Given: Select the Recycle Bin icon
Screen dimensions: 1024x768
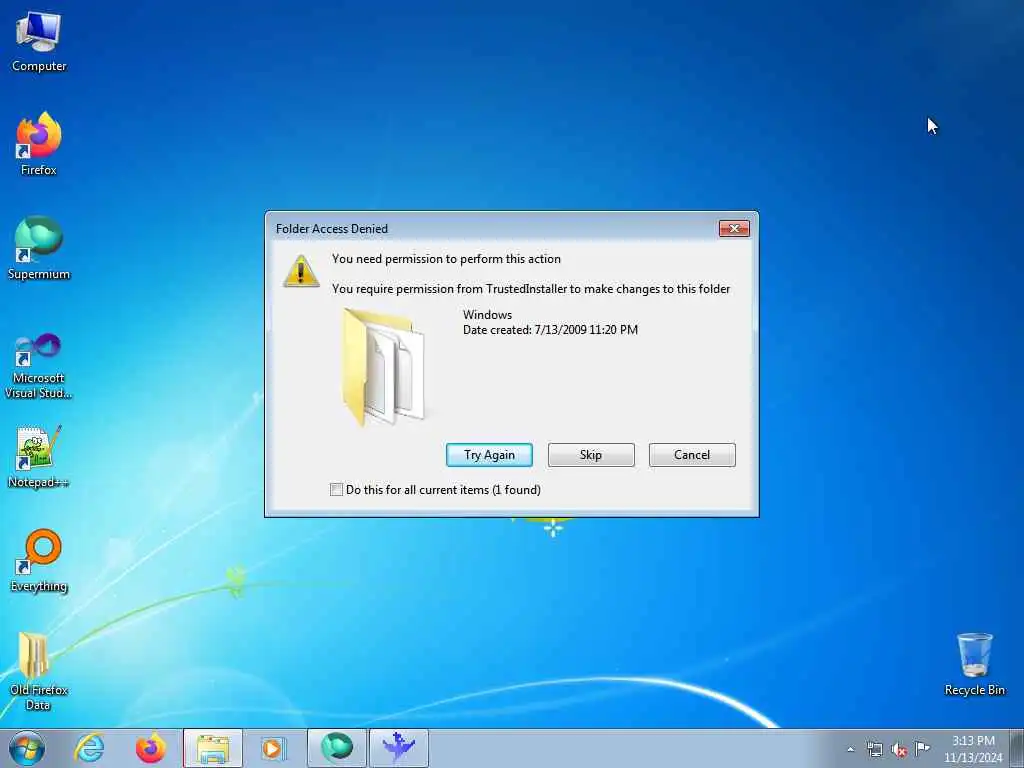Looking at the screenshot, I should (974, 664).
